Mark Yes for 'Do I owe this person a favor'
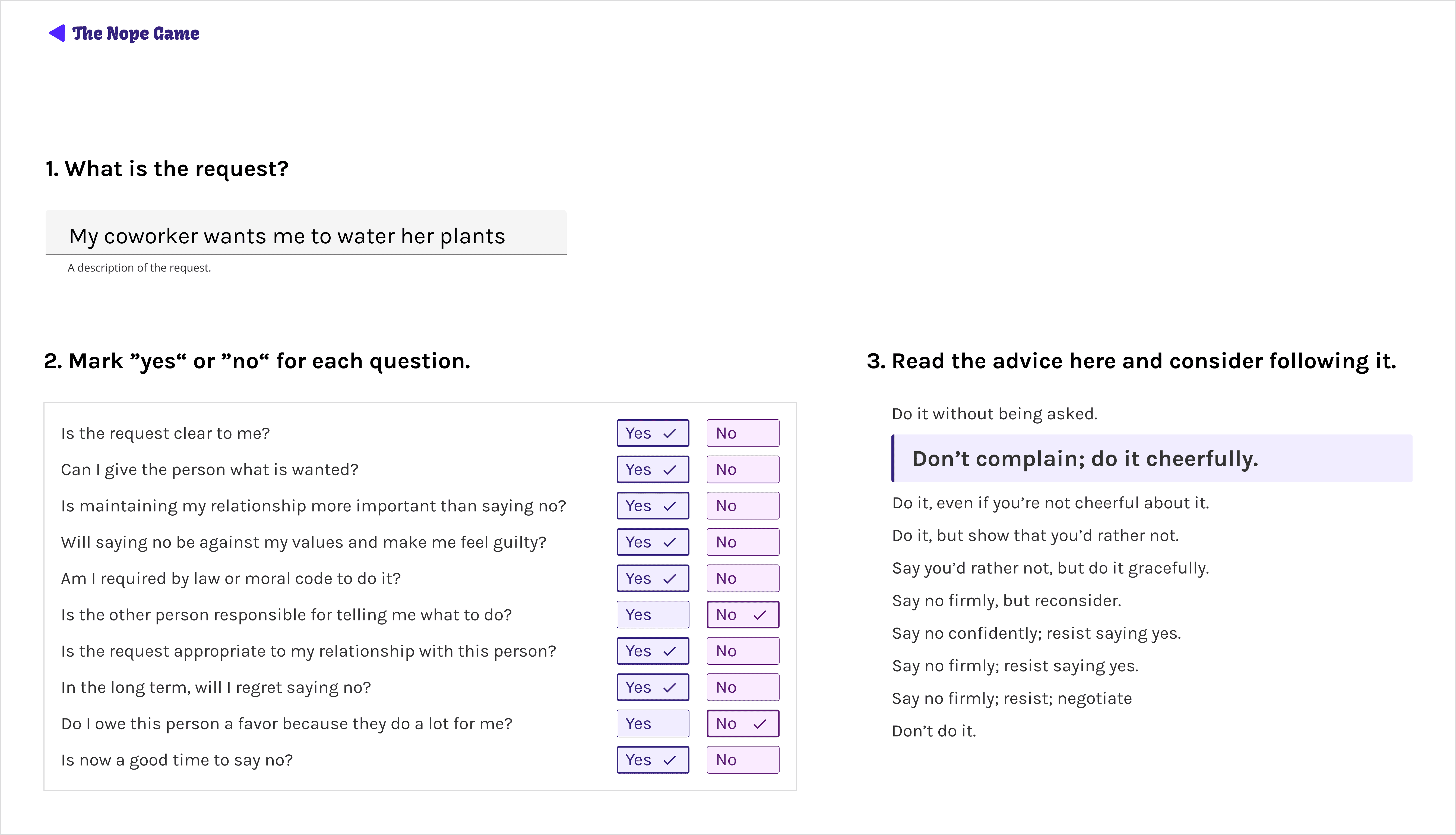Viewport: 1456px width, 835px height. click(x=653, y=724)
